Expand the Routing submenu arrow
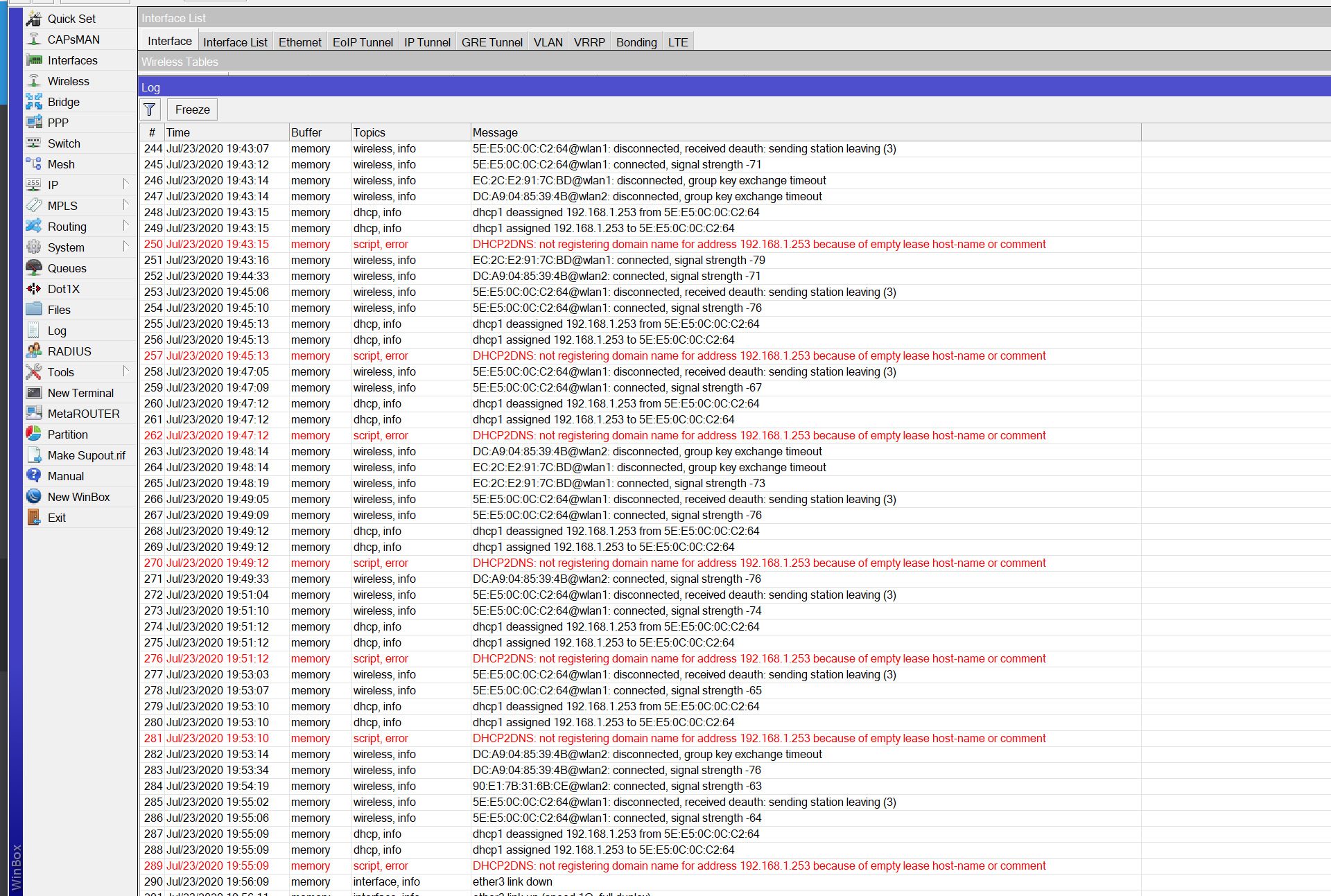Image resolution: width=1331 pixels, height=896 pixels. 125,226
